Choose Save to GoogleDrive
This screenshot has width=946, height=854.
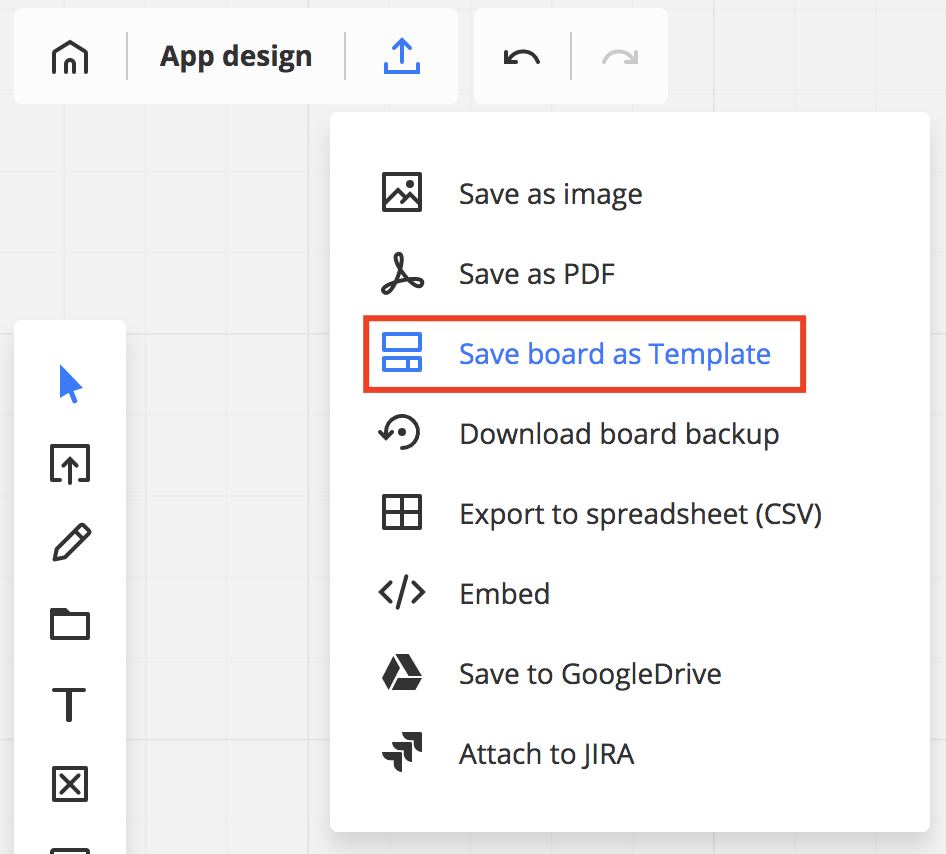(x=590, y=674)
